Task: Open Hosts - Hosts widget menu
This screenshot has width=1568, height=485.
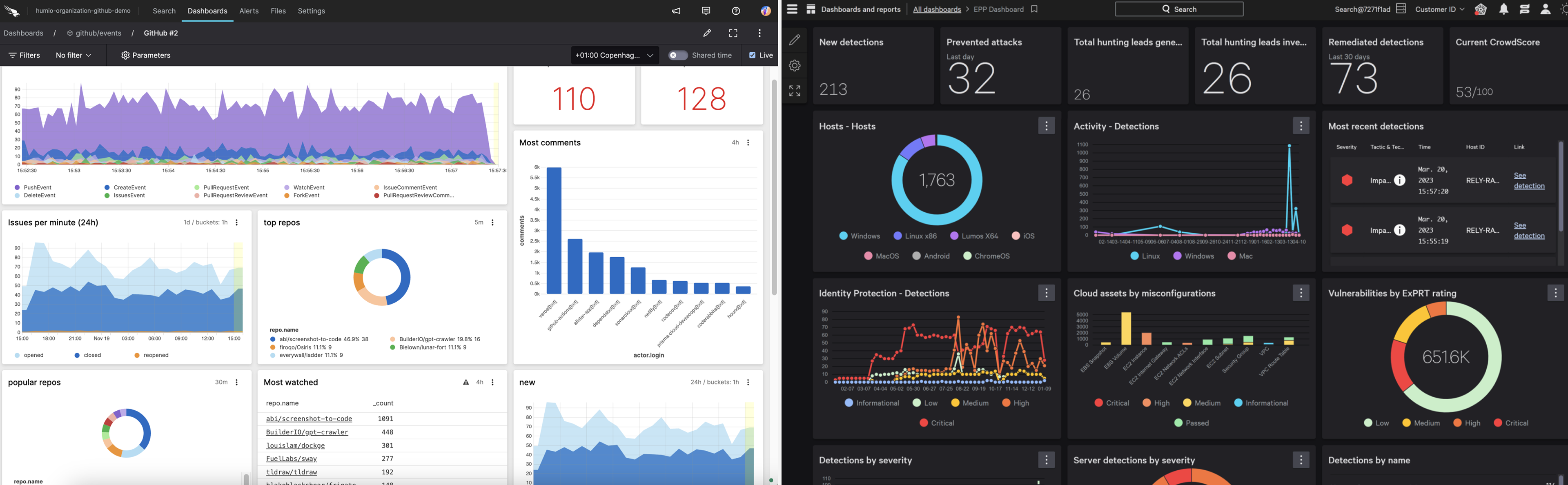Action: [1046, 126]
